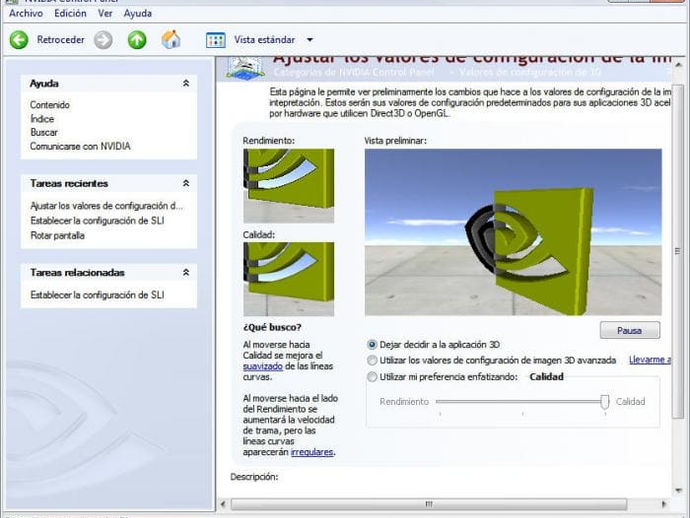Open the Ver menu
Screen dimensions: 690x518
pos(105,13)
